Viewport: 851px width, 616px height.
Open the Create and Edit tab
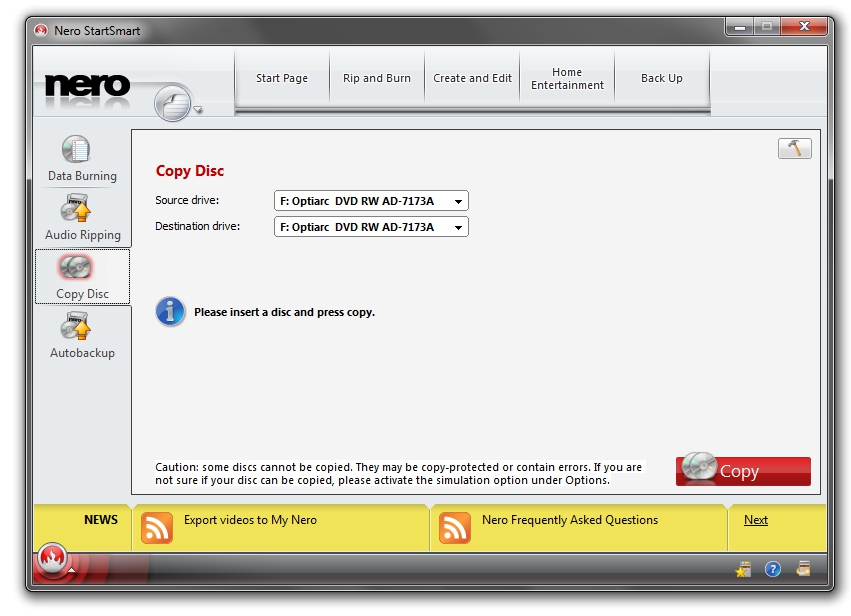(x=472, y=78)
